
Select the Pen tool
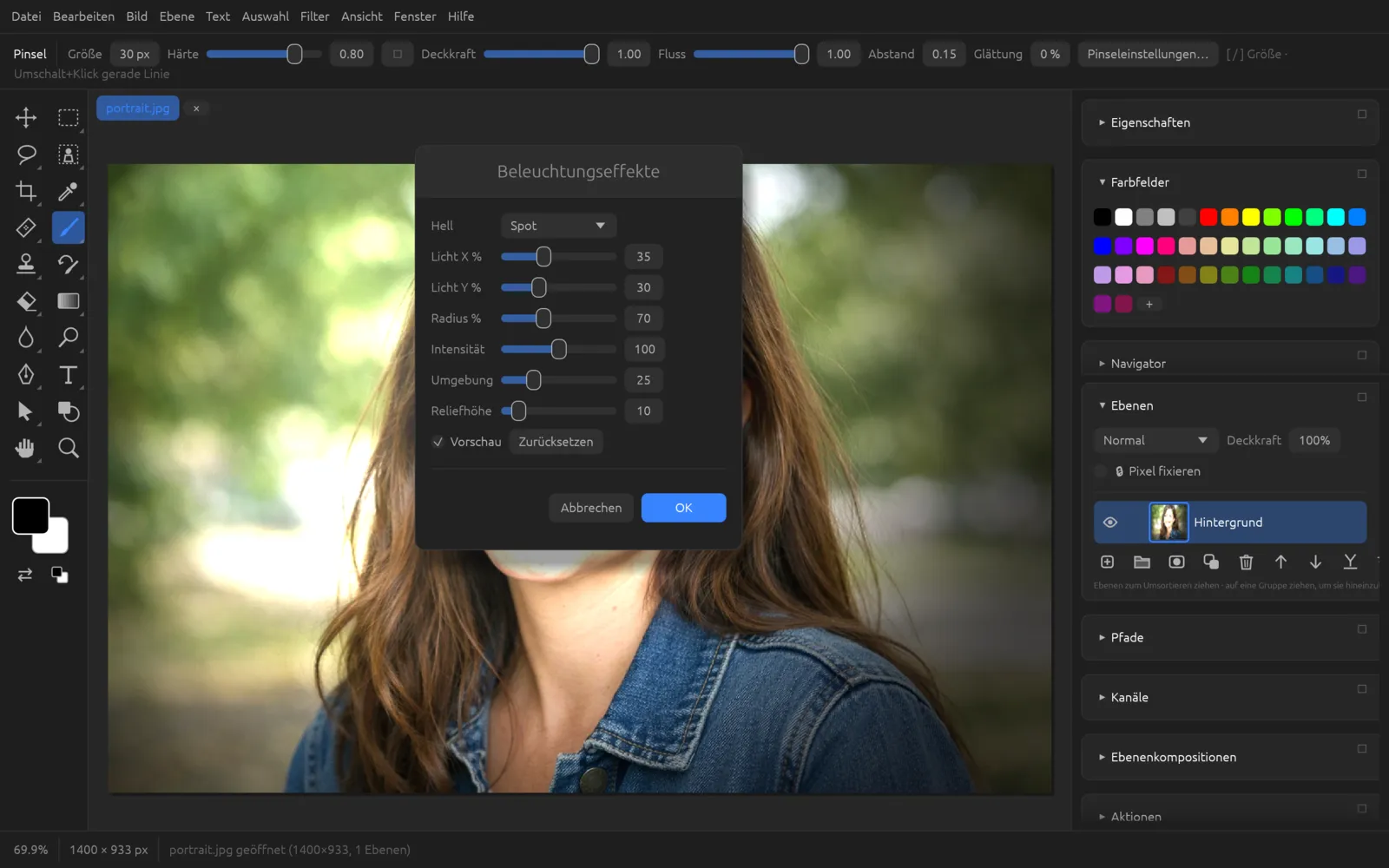tap(26, 374)
